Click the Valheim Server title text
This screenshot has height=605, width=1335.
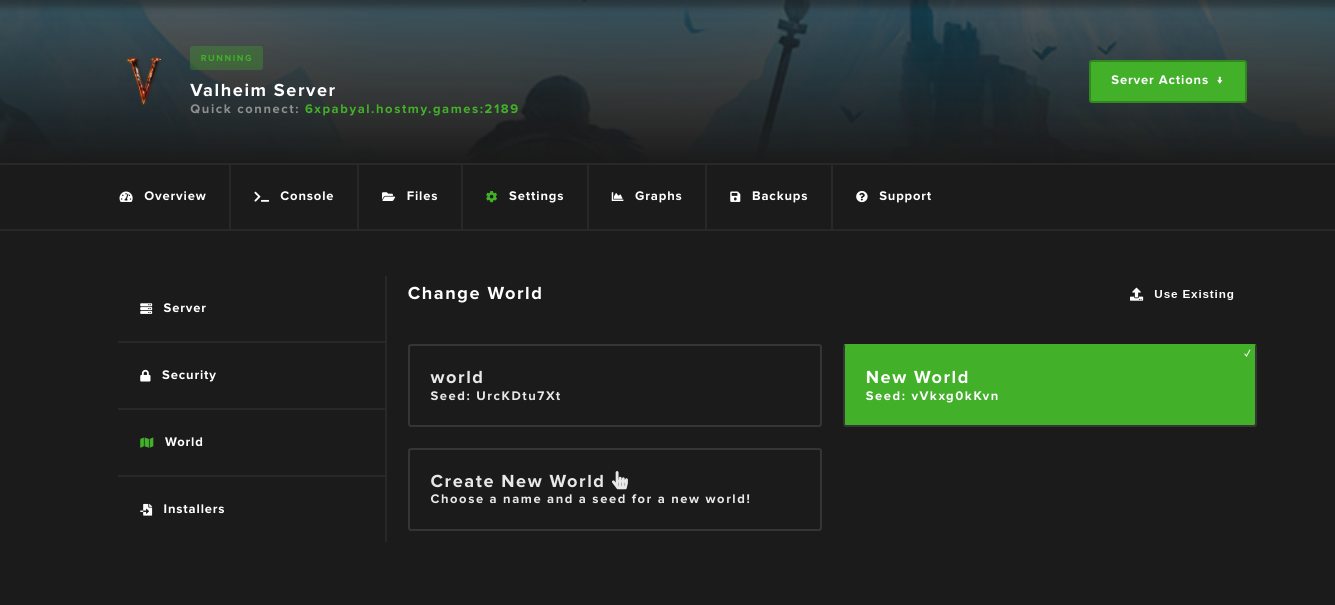click(x=263, y=90)
